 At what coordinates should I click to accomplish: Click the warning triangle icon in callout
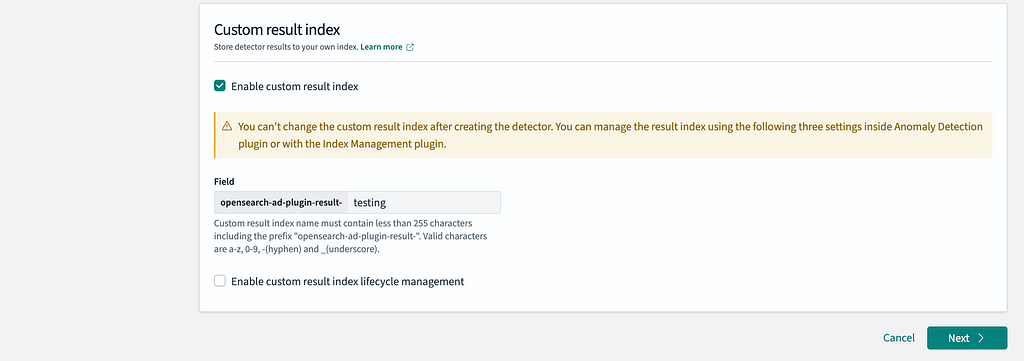[x=227, y=126]
